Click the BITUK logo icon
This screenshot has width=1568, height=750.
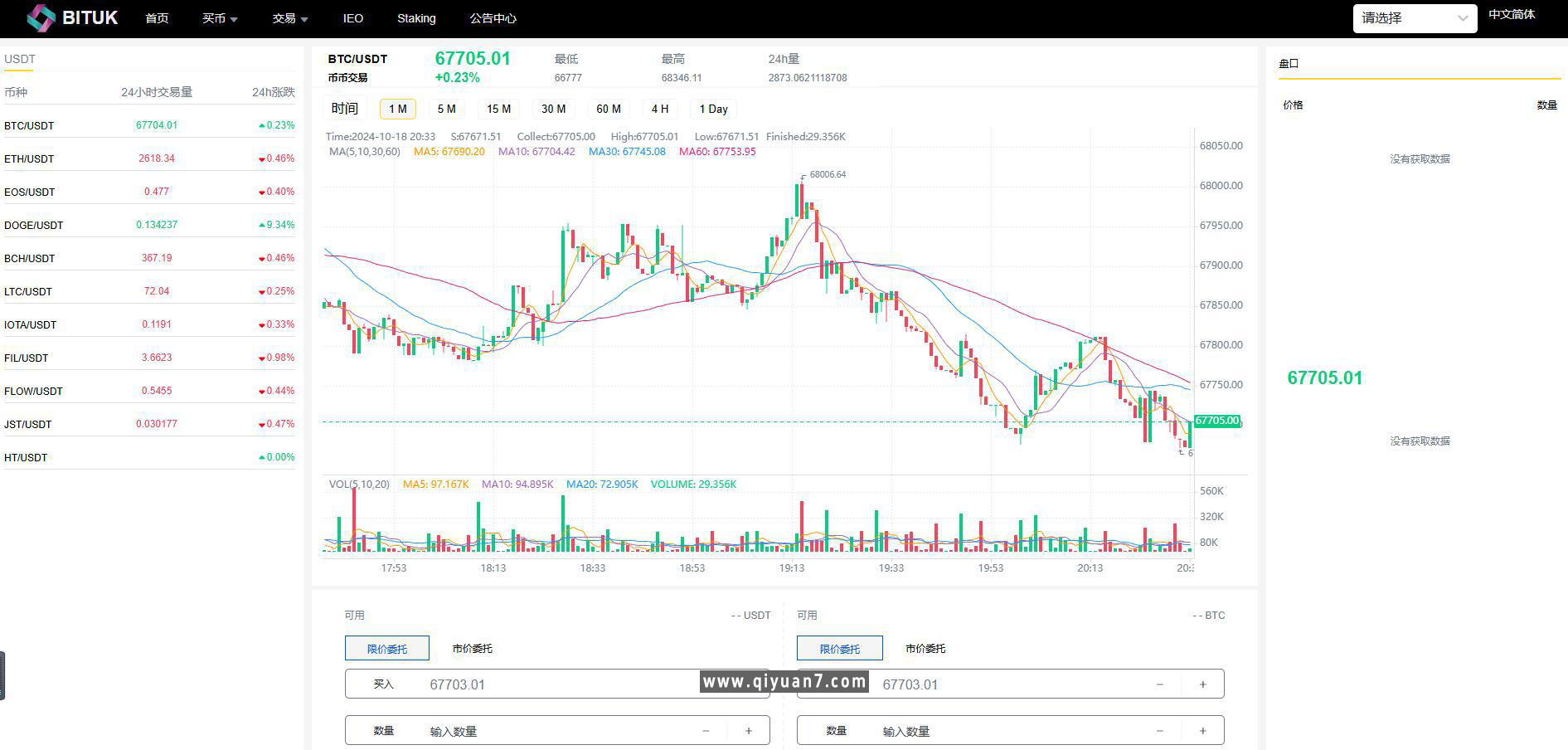[41, 17]
